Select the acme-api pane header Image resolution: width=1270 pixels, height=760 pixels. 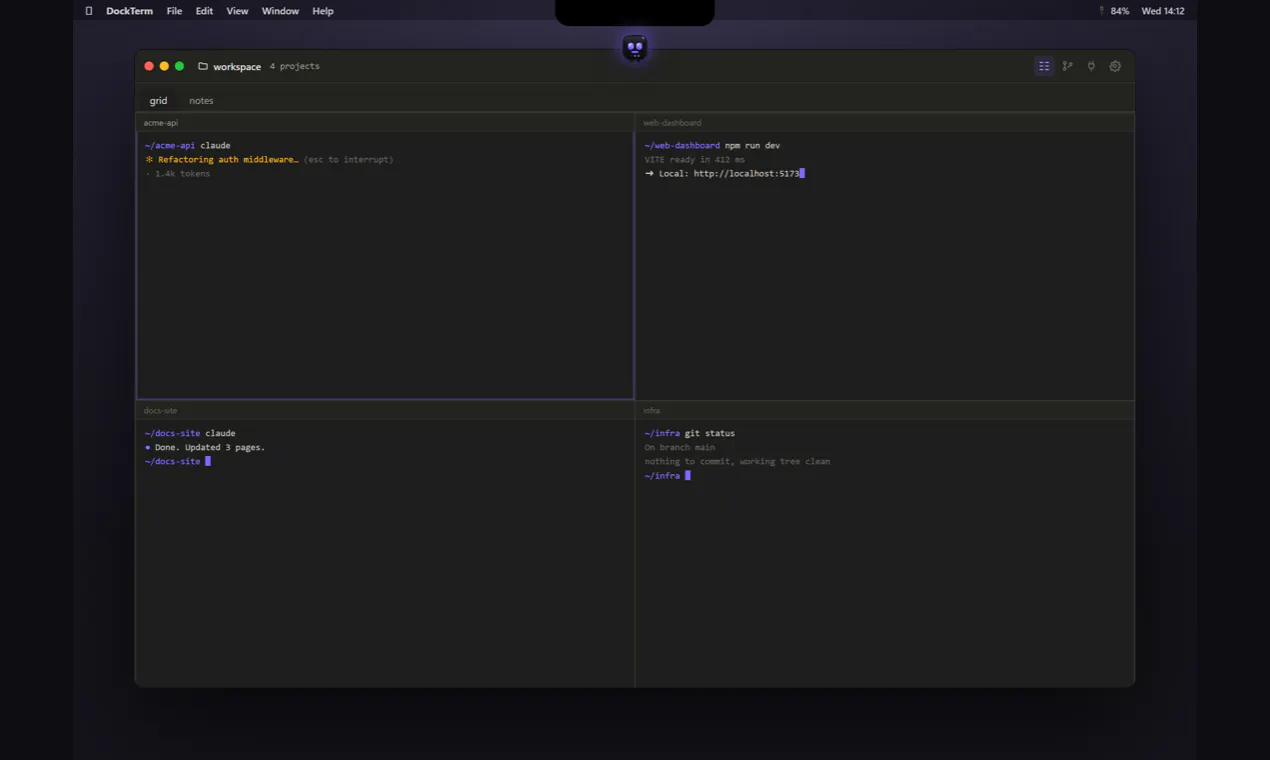pyautogui.click(x=385, y=123)
